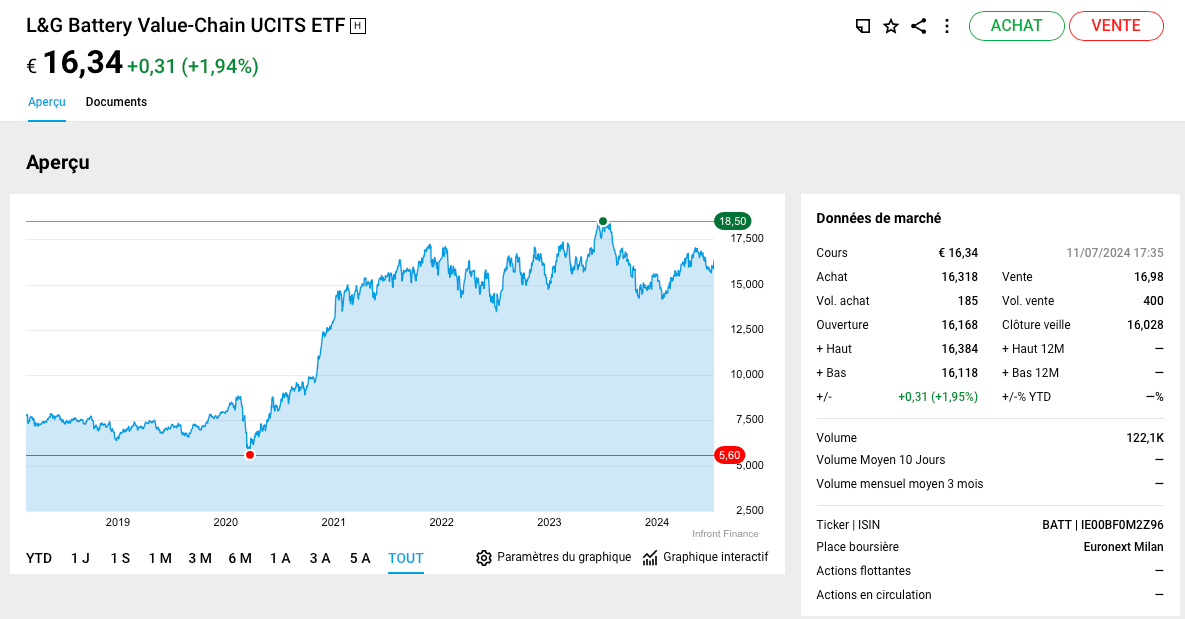The width and height of the screenshot is (1185, 619).
Task: Click the + Bas 12M label
Action: [x=1030, y=373]
